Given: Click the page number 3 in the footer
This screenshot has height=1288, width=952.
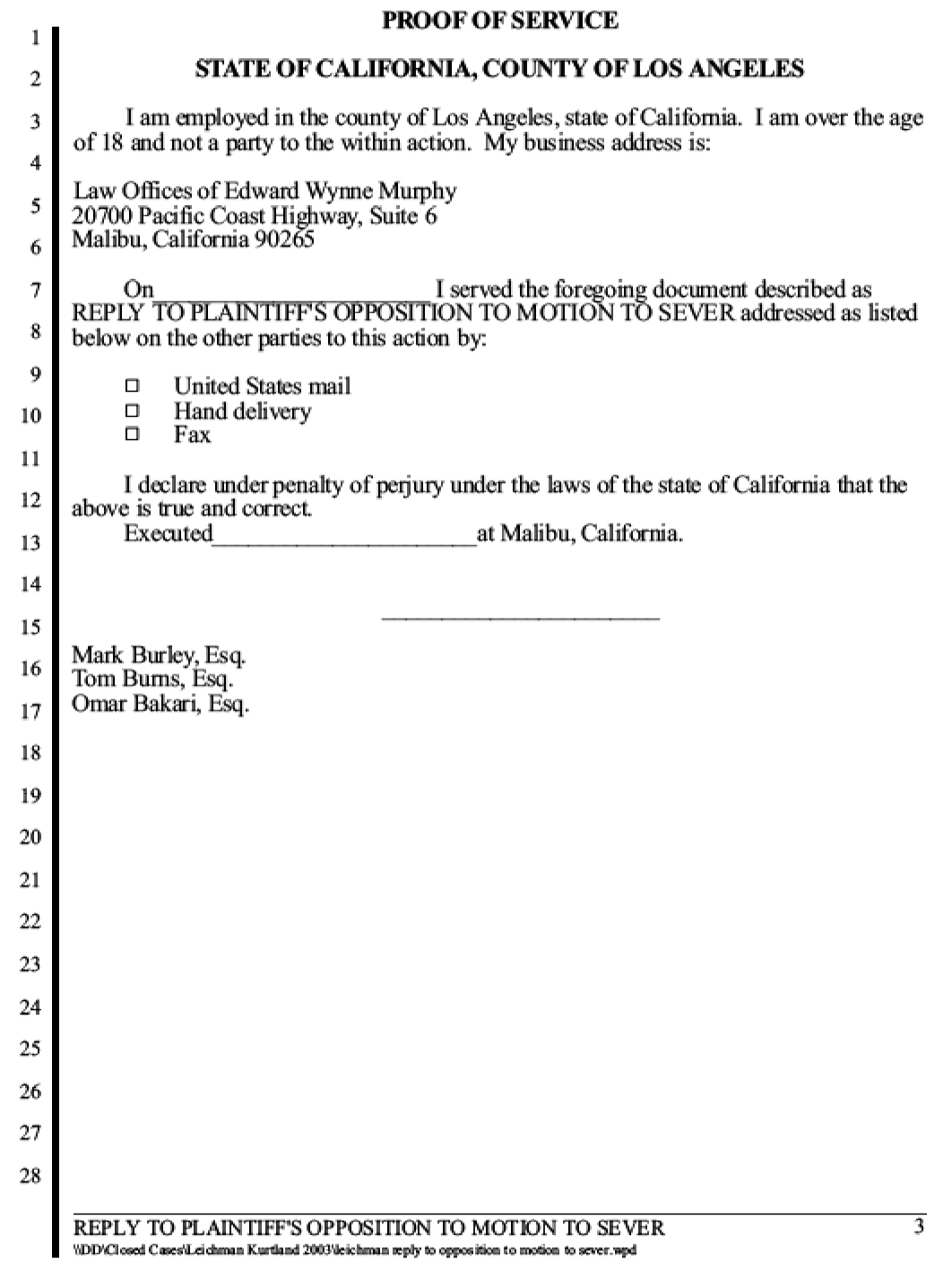Looking at the screenshot, I should coord(919,1227).
